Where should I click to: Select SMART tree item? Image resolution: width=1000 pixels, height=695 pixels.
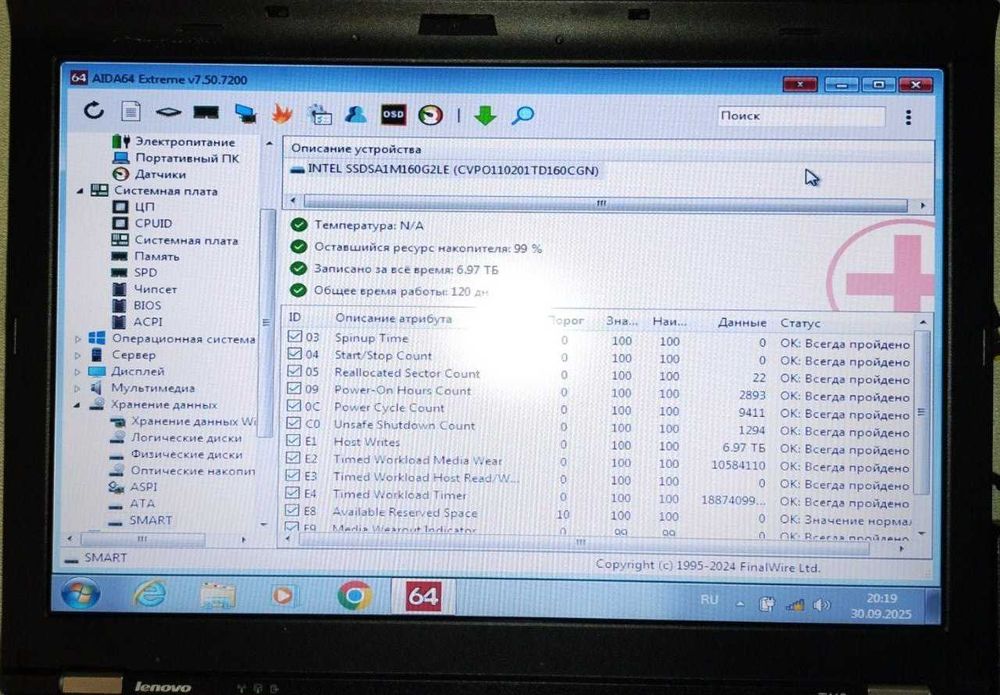click(x=151, y=520)
